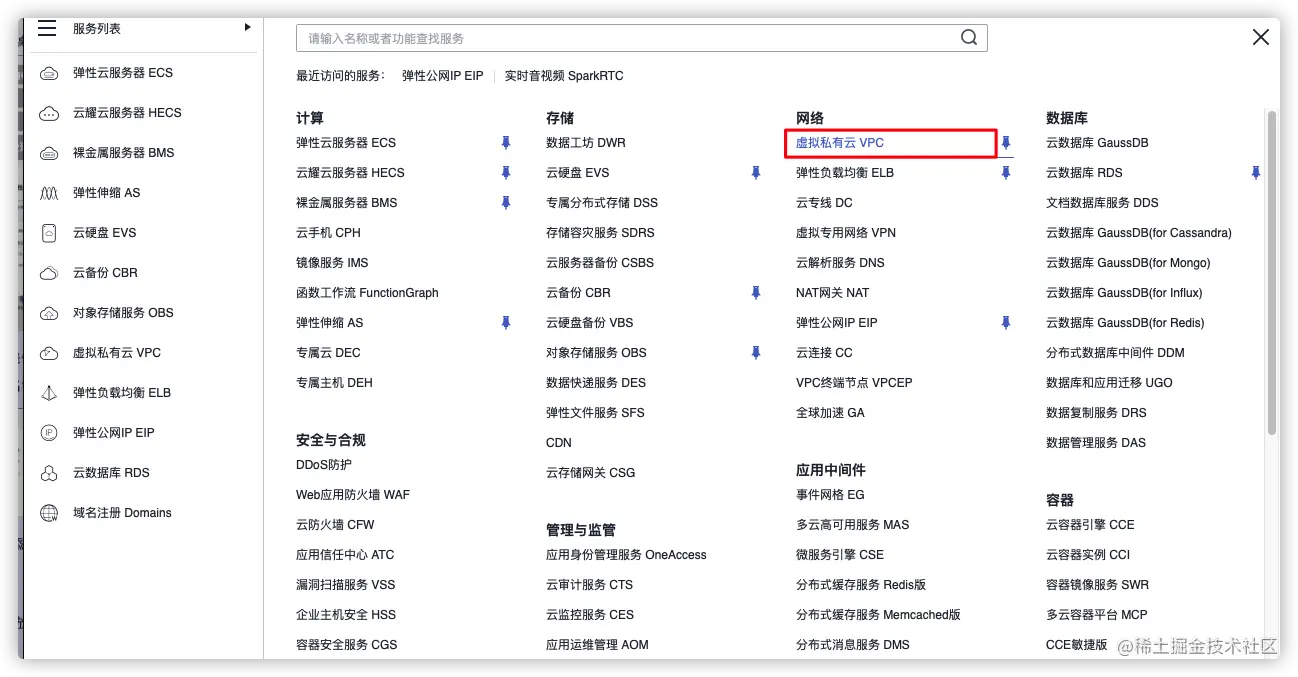Open 服务列表 menu header

point(97,29)
